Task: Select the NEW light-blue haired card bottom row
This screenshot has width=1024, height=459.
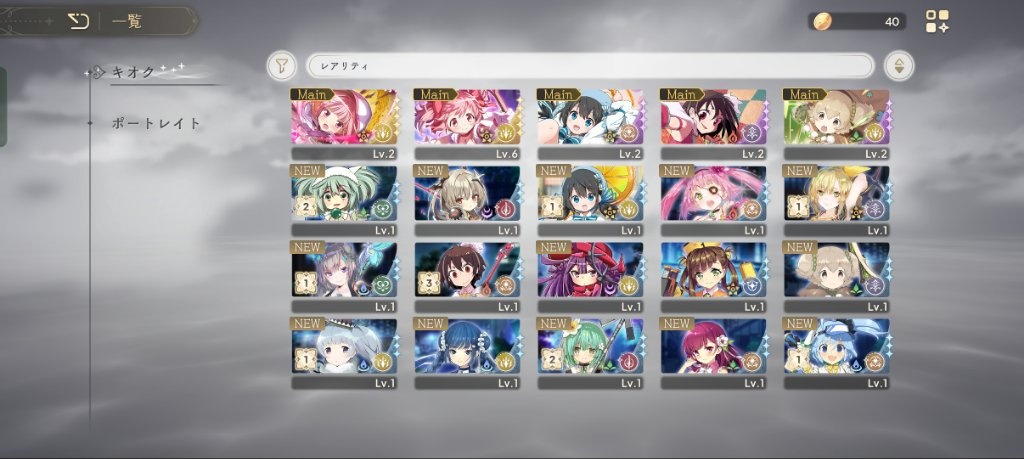Action: tap(837, 354)
